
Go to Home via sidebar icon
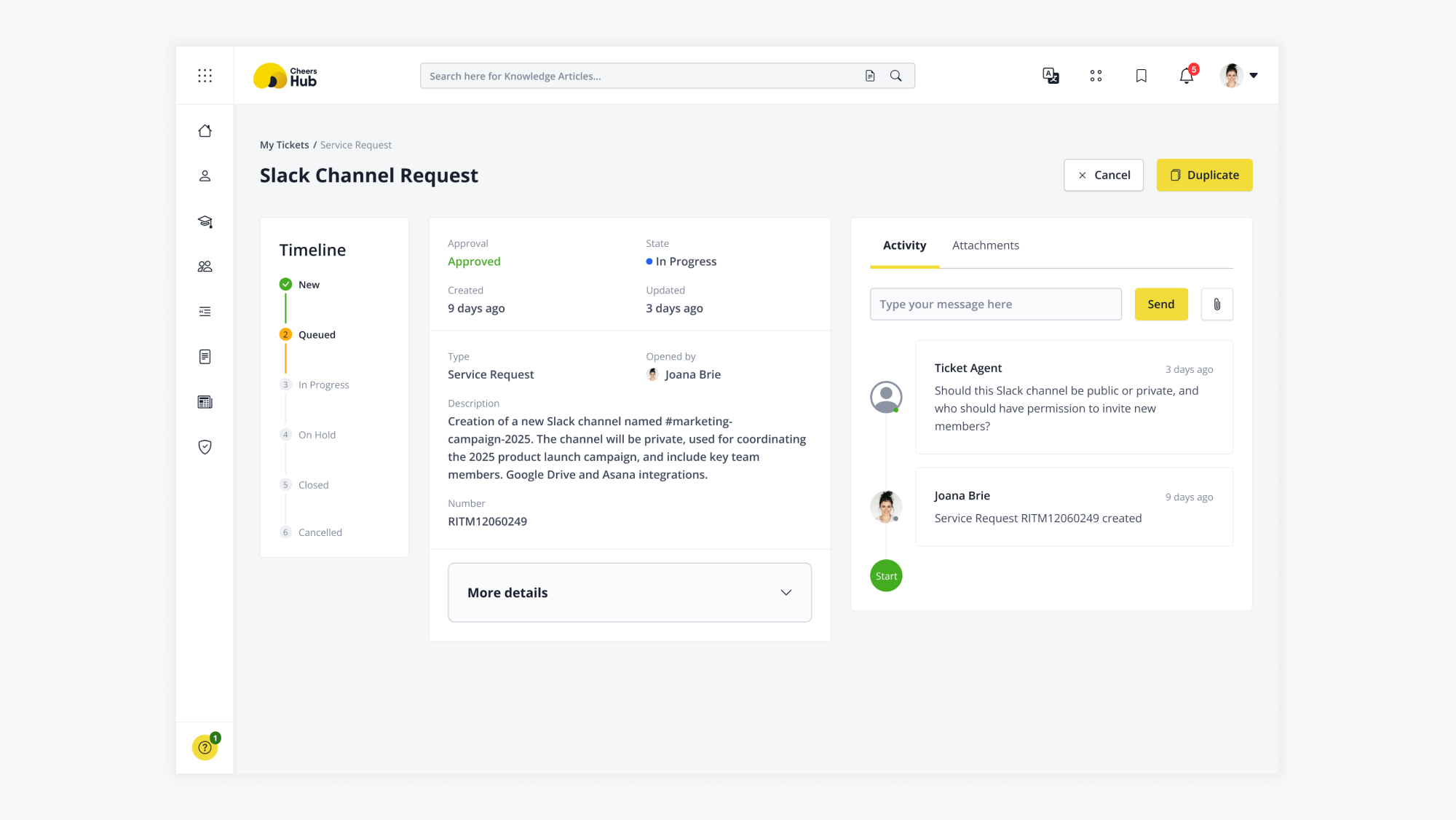click(205, 131)
